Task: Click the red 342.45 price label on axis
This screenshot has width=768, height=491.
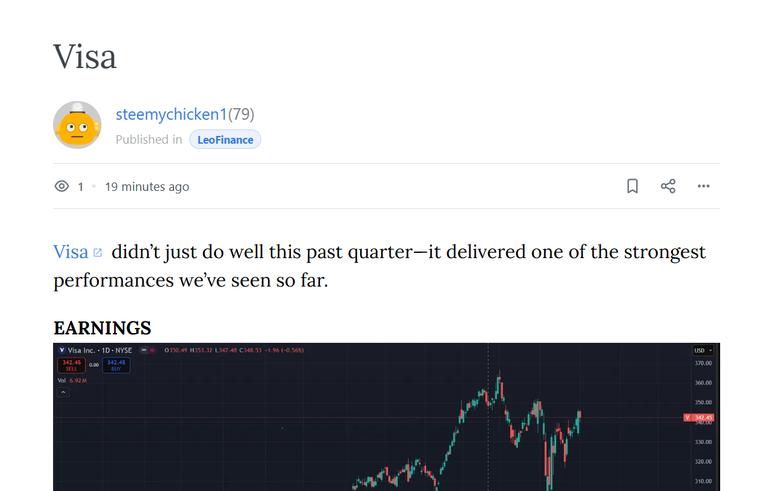Action: pos(699,417)
